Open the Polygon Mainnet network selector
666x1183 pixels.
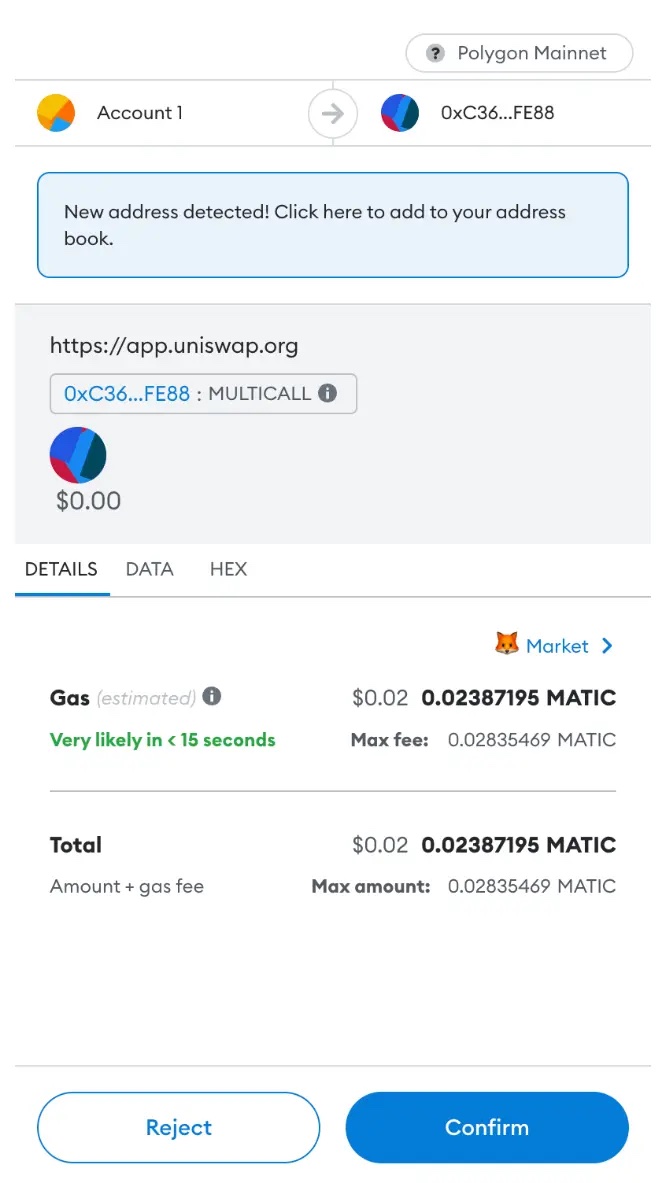(519, 53)
